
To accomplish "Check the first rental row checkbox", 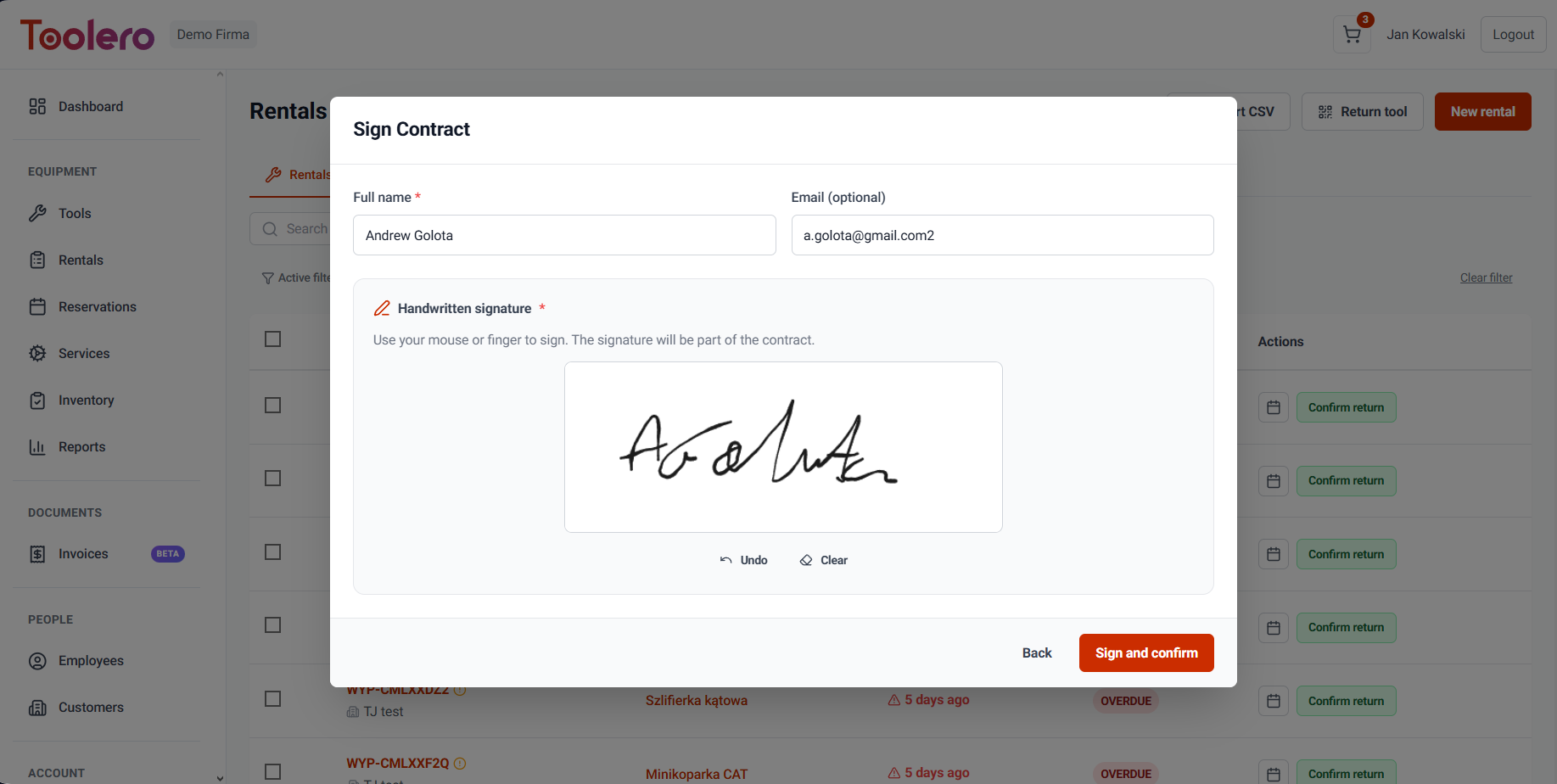I will [x=272, y=406].
